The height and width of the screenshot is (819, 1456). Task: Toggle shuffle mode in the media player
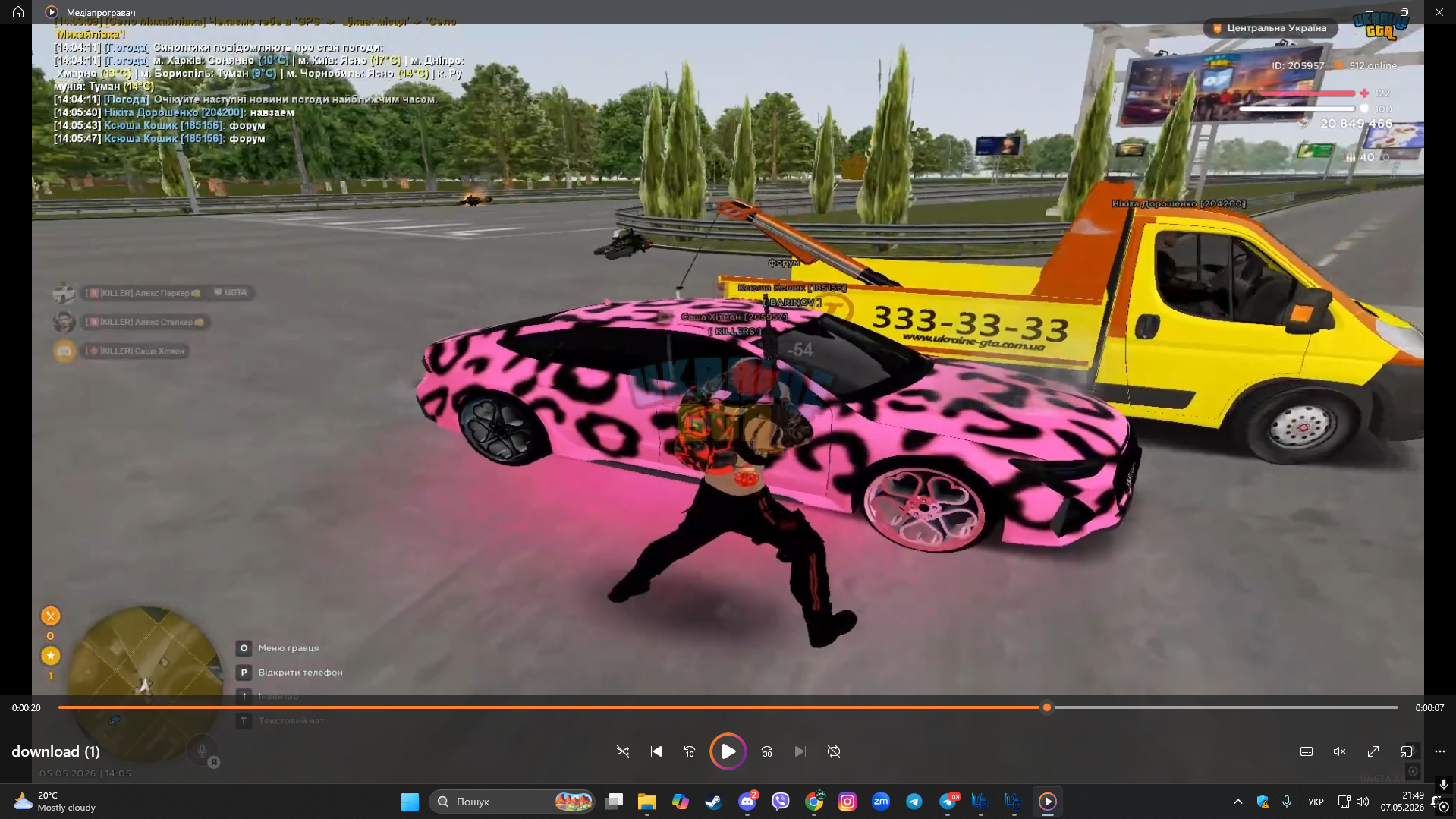623,751
